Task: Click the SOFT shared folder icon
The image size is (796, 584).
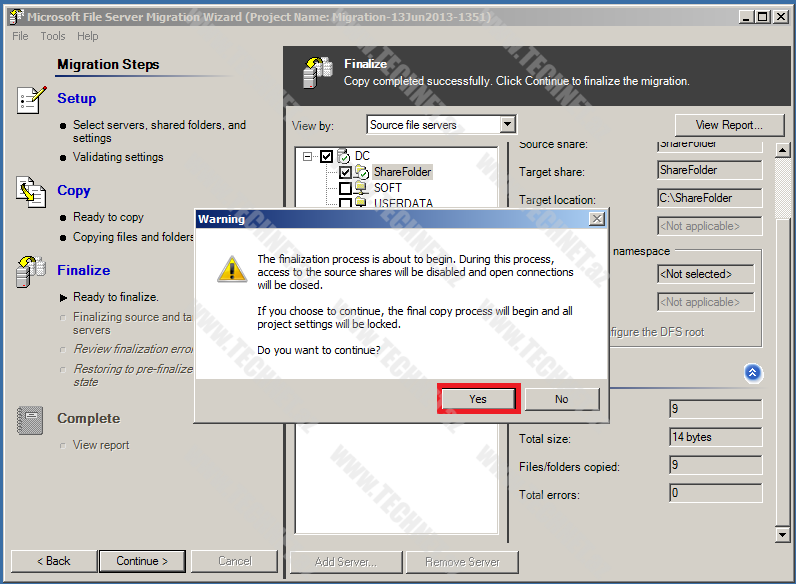Action: pyautogui.click(x=361, y=188)
